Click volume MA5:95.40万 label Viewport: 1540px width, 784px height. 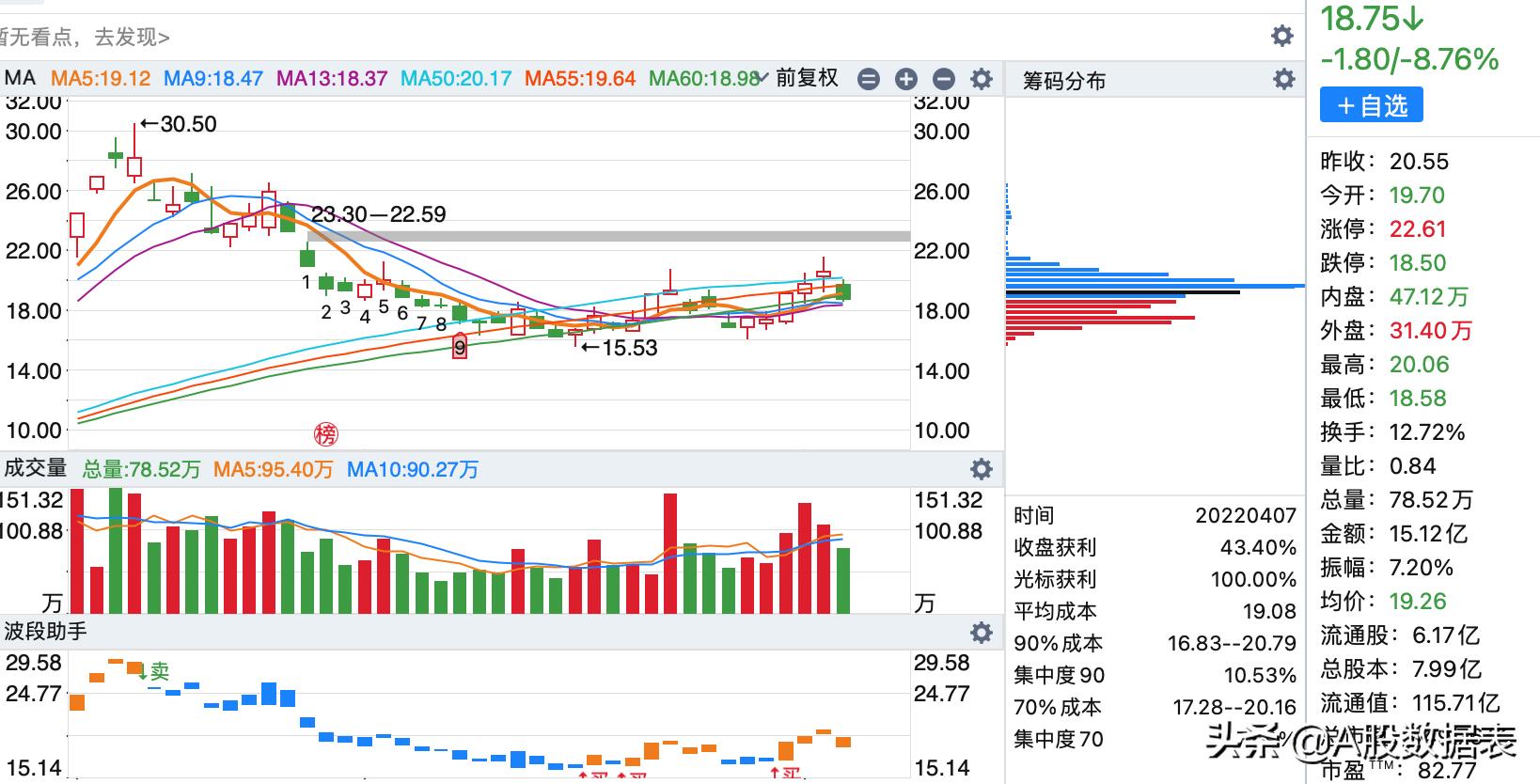(273, 468)
